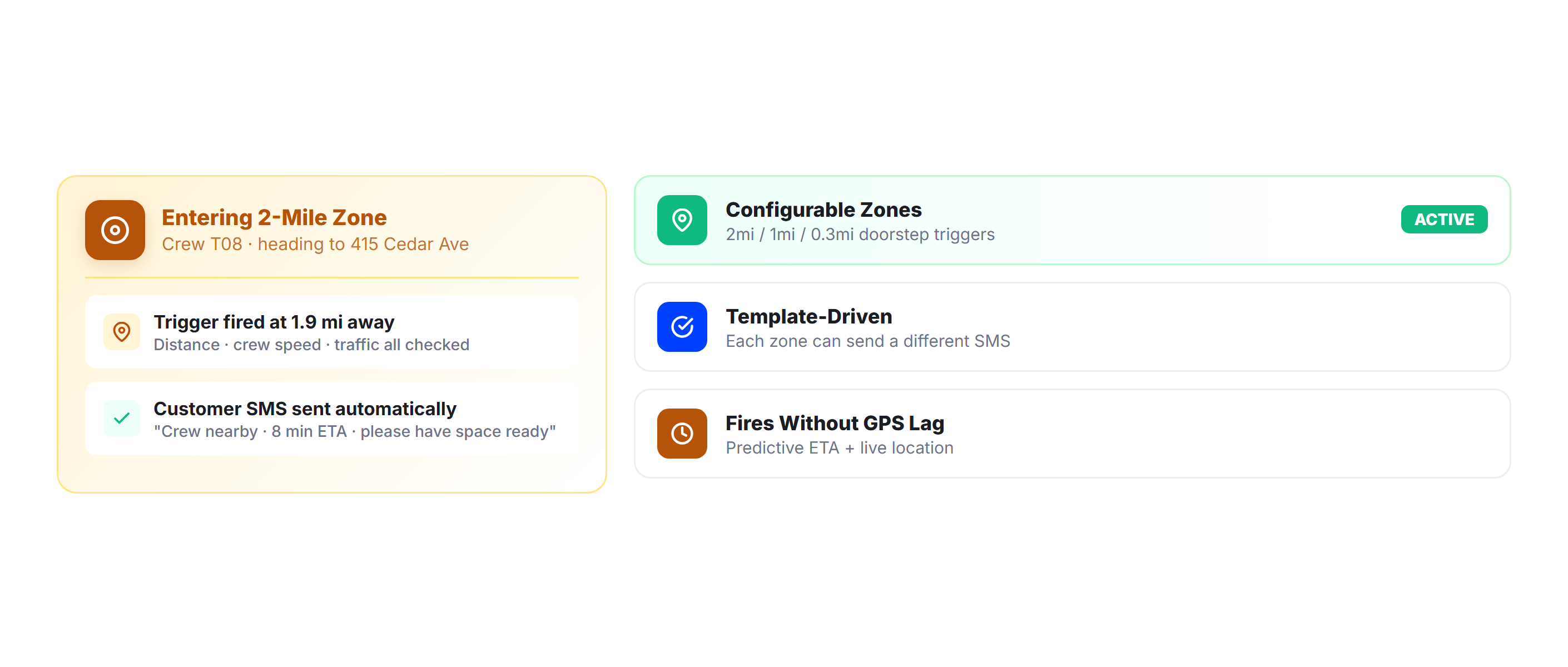Click the quoted 'Crew nearby · 8 min ETA' message
The image size is (1568, 667).
point(355,431)
